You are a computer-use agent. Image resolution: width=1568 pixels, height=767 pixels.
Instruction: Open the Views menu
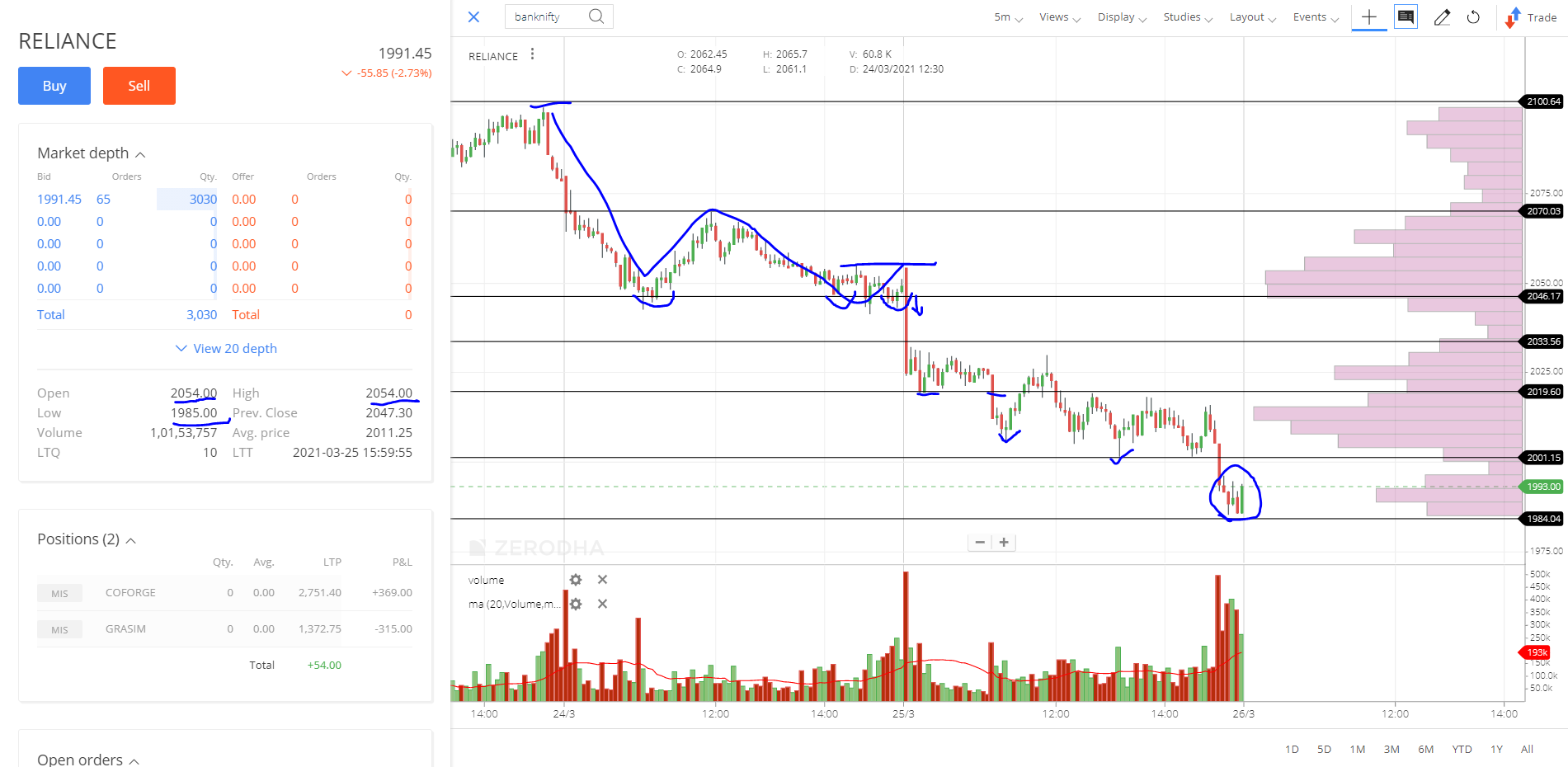pos(1060,17)
